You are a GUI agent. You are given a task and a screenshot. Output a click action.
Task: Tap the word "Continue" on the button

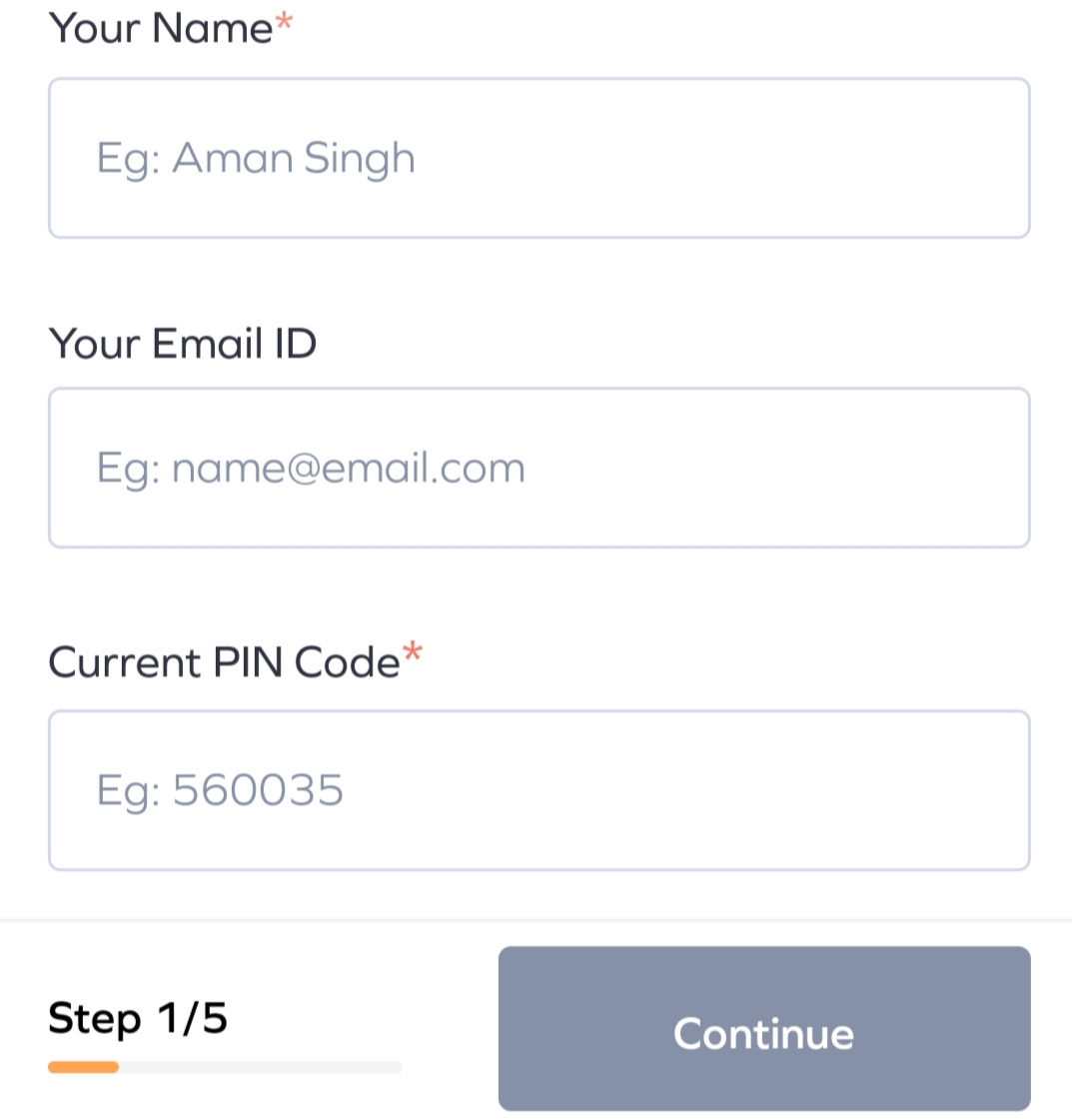coord(763,1033)
